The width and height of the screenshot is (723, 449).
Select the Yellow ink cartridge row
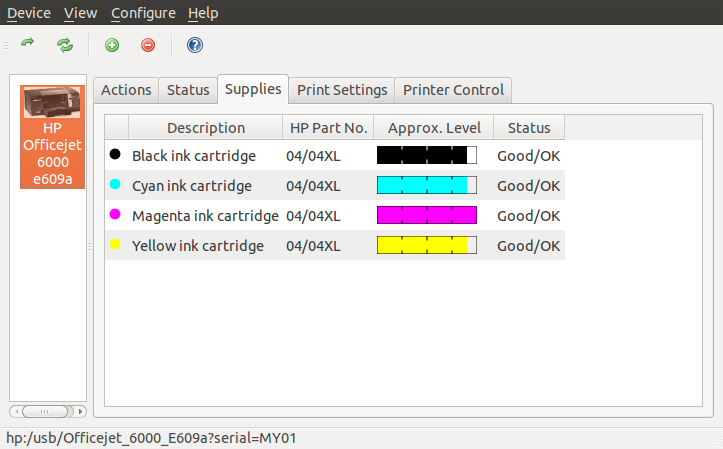coord(197,246)
